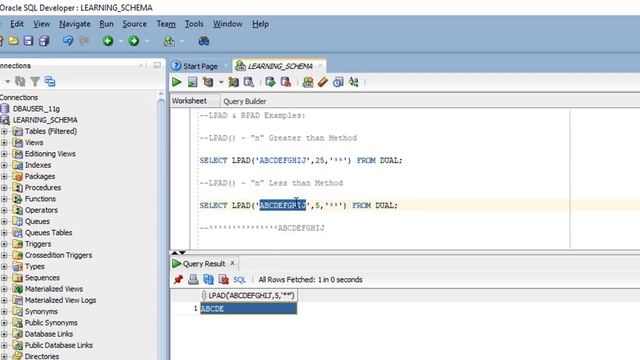
Task: Click the schema browser icon in Connections
Action: coord(50,82)
